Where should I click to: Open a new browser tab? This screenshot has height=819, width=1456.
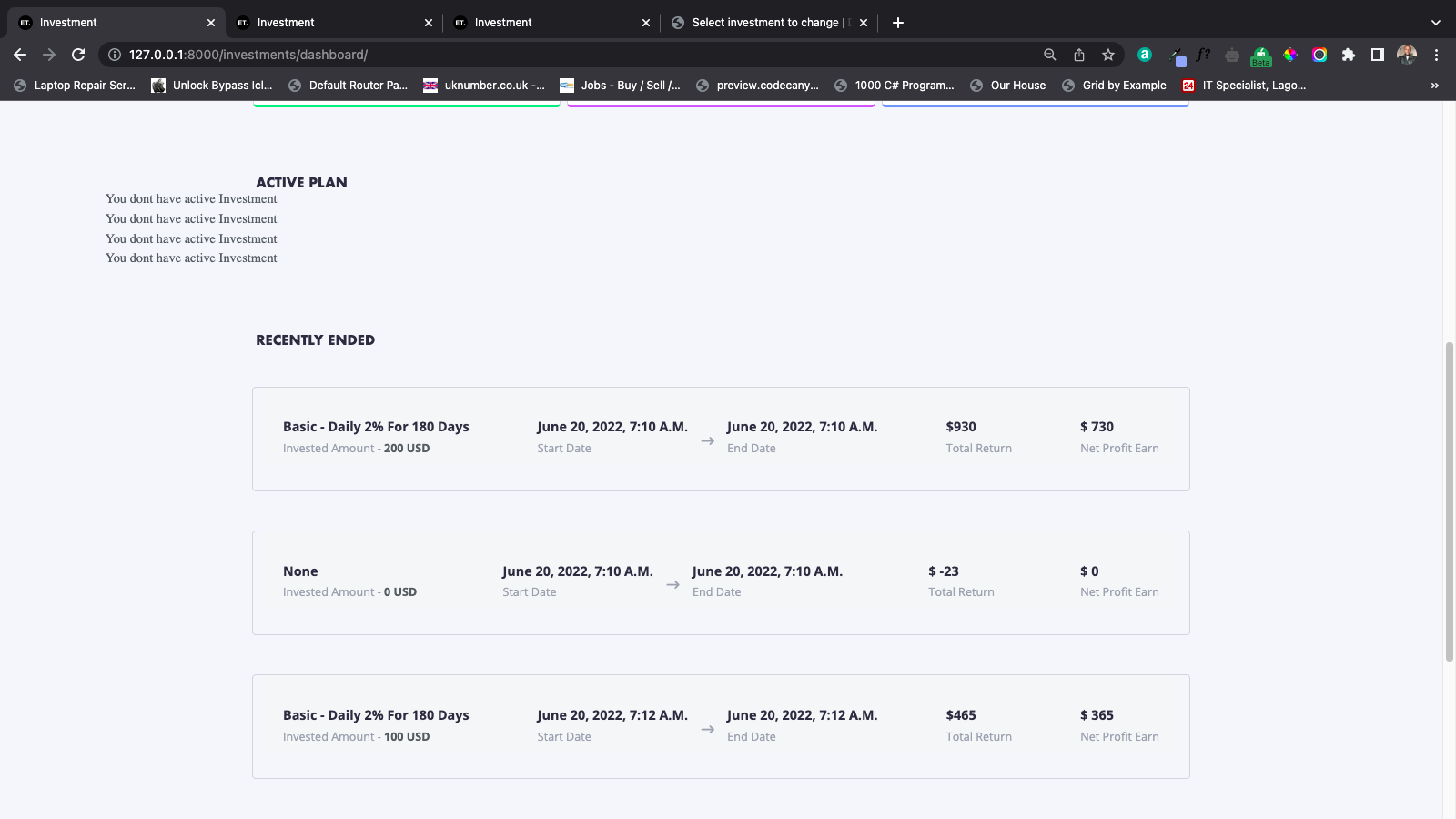(898, 23)
